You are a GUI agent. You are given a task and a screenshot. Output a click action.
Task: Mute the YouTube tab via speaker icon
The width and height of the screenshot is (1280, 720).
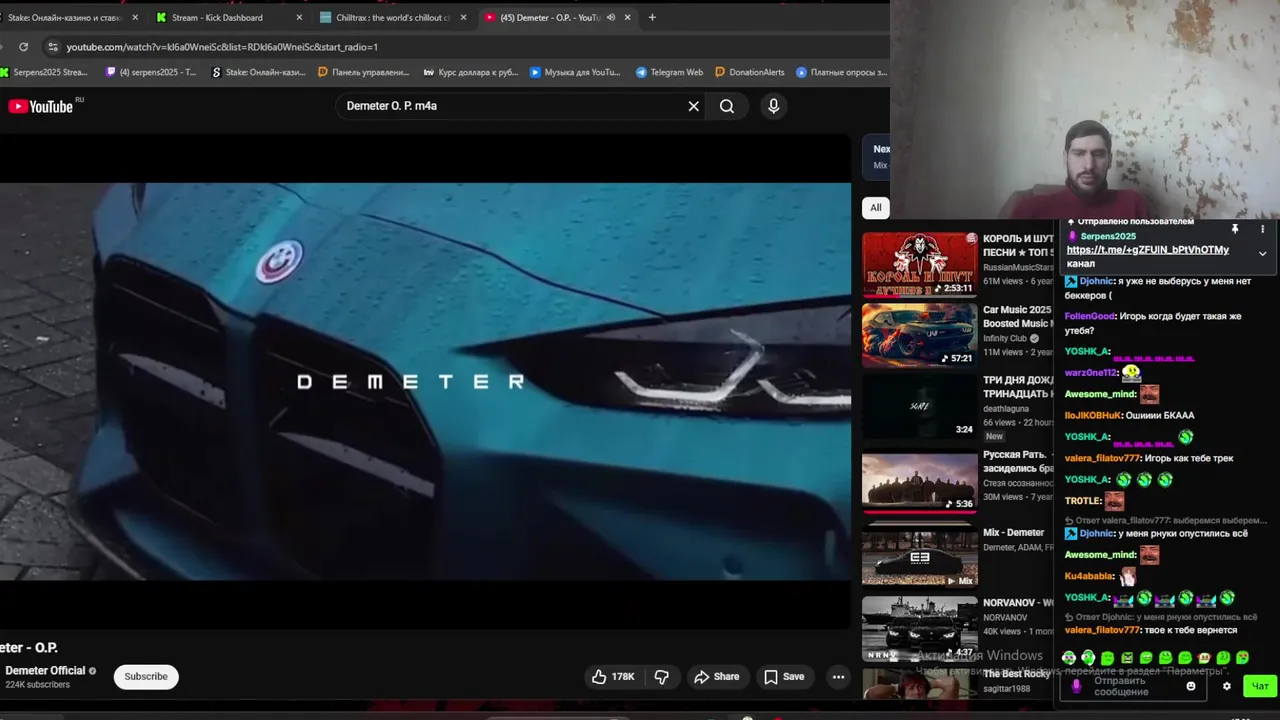[x=611, y=17]
